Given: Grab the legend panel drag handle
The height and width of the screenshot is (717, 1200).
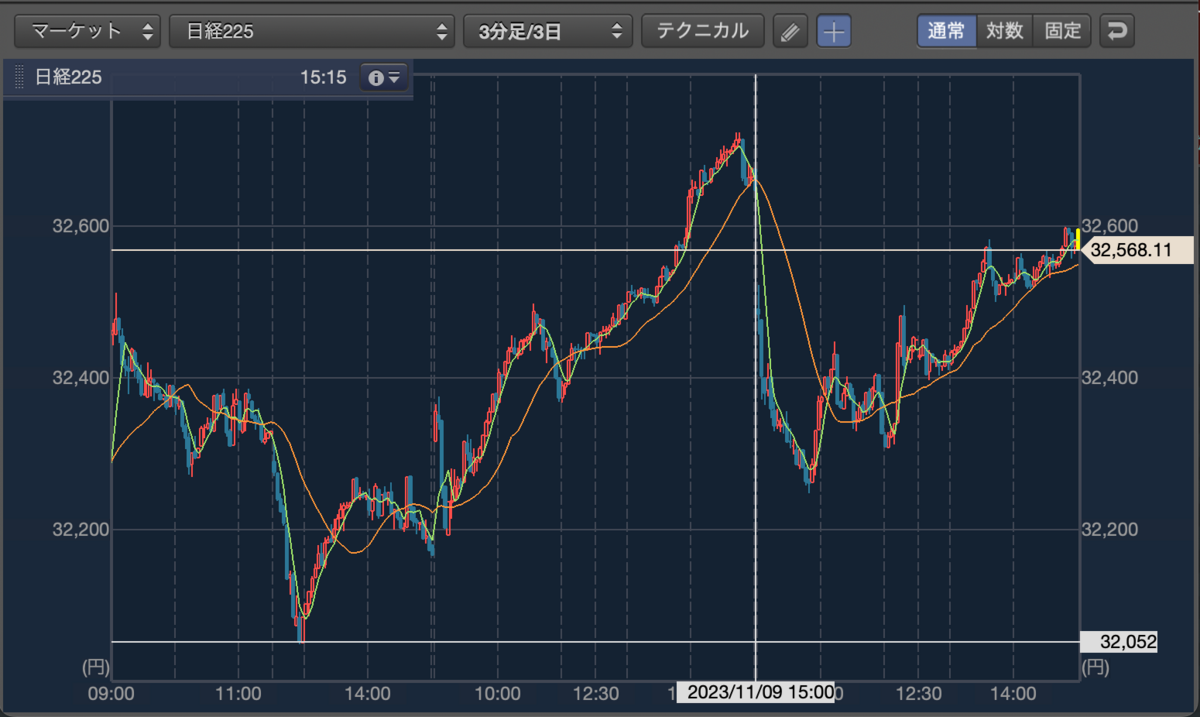Looking at the screenshot, I should [x=18, y=78].
